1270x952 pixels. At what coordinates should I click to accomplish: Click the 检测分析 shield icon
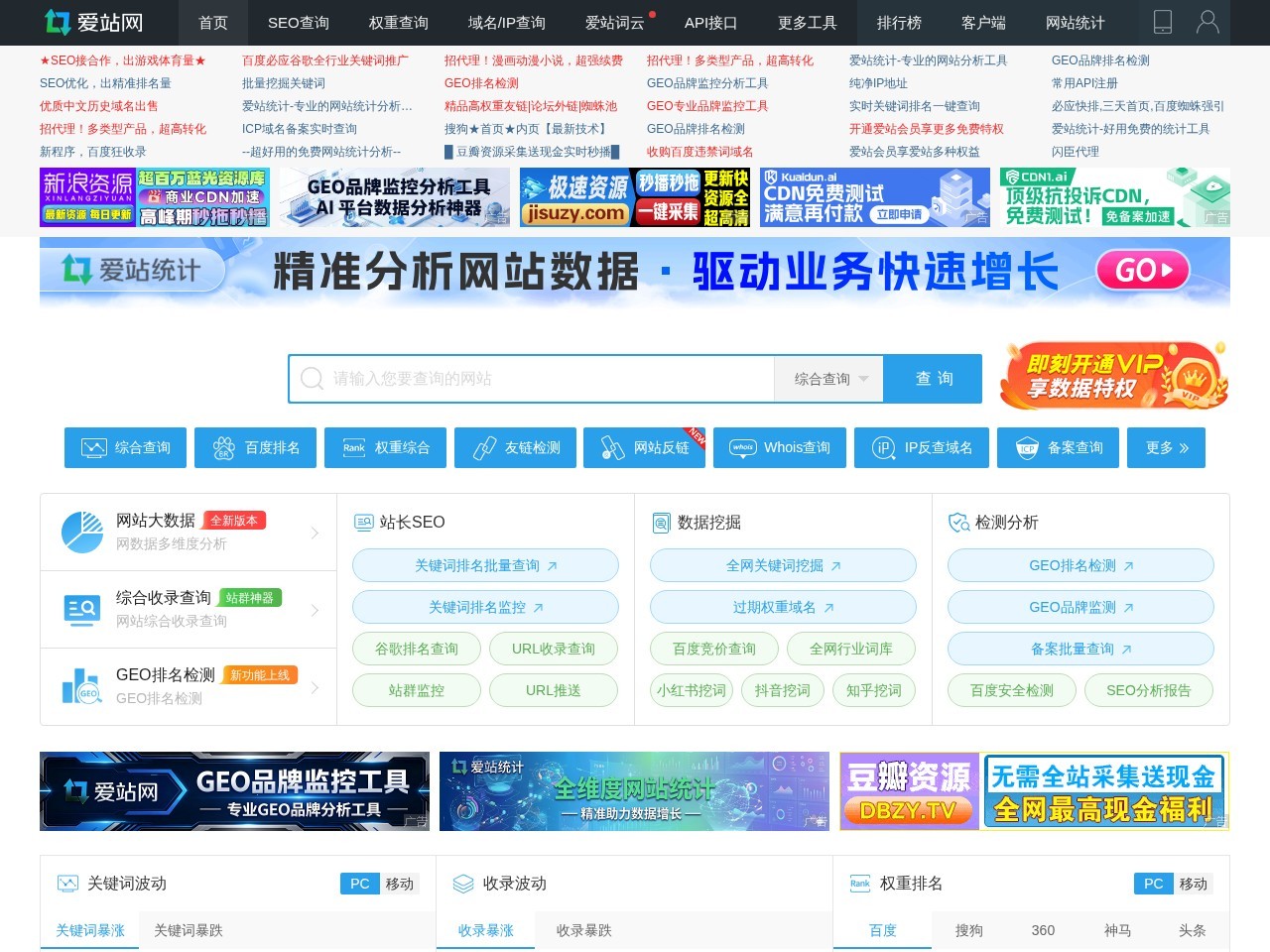[x=958, y=522]
